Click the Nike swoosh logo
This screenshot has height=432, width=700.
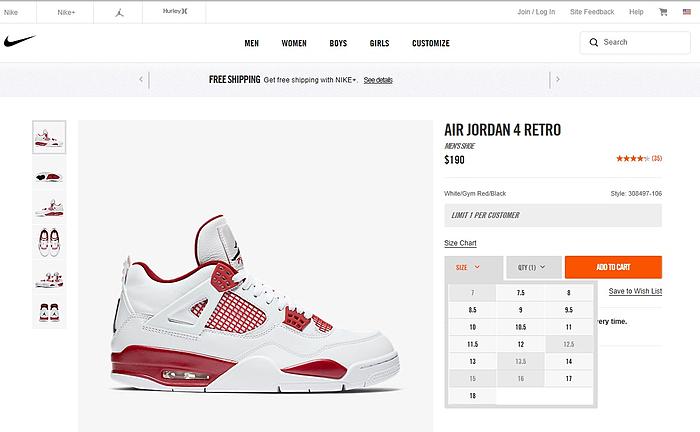19,42
